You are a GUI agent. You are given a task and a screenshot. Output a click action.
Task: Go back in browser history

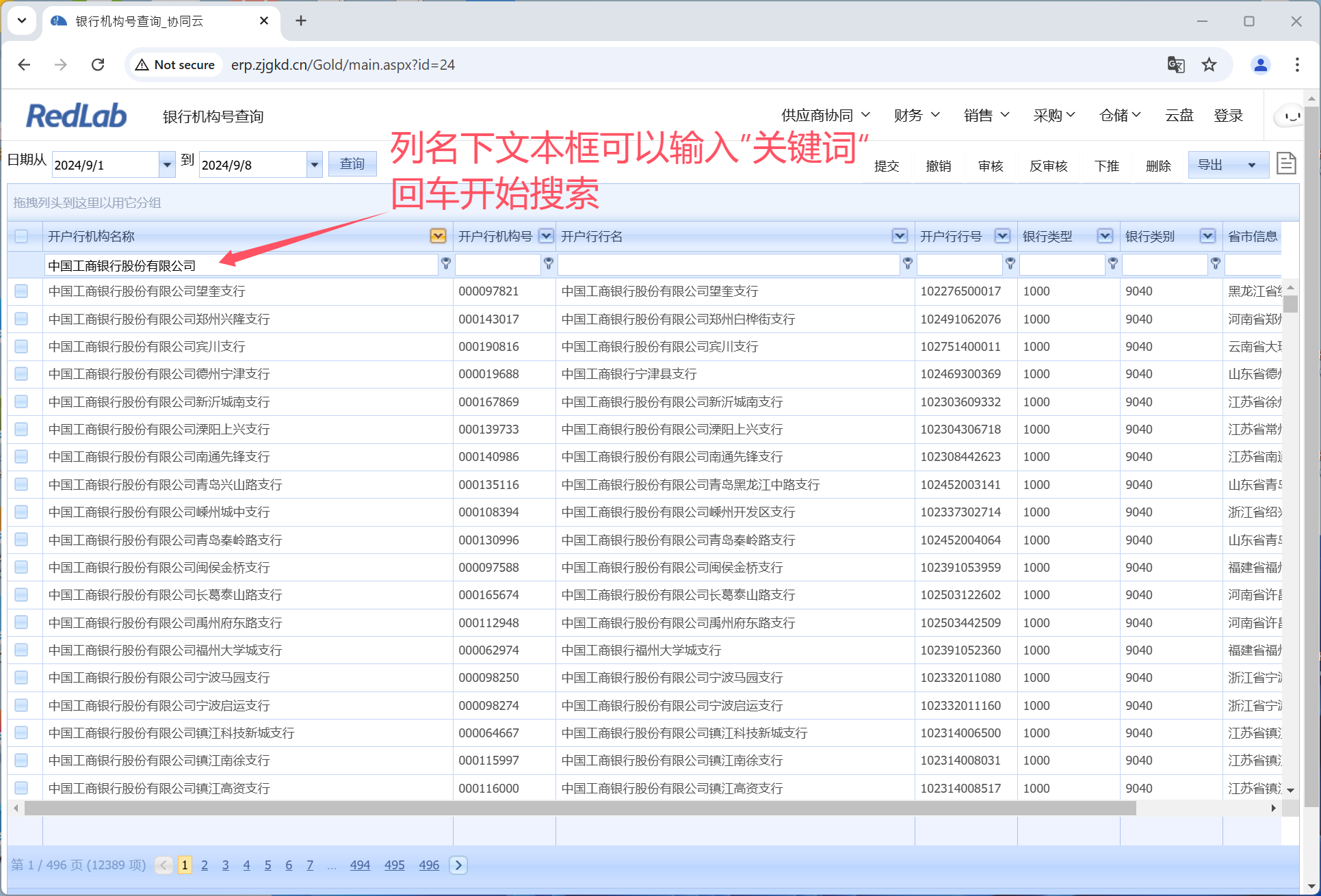tap(25, 65)
